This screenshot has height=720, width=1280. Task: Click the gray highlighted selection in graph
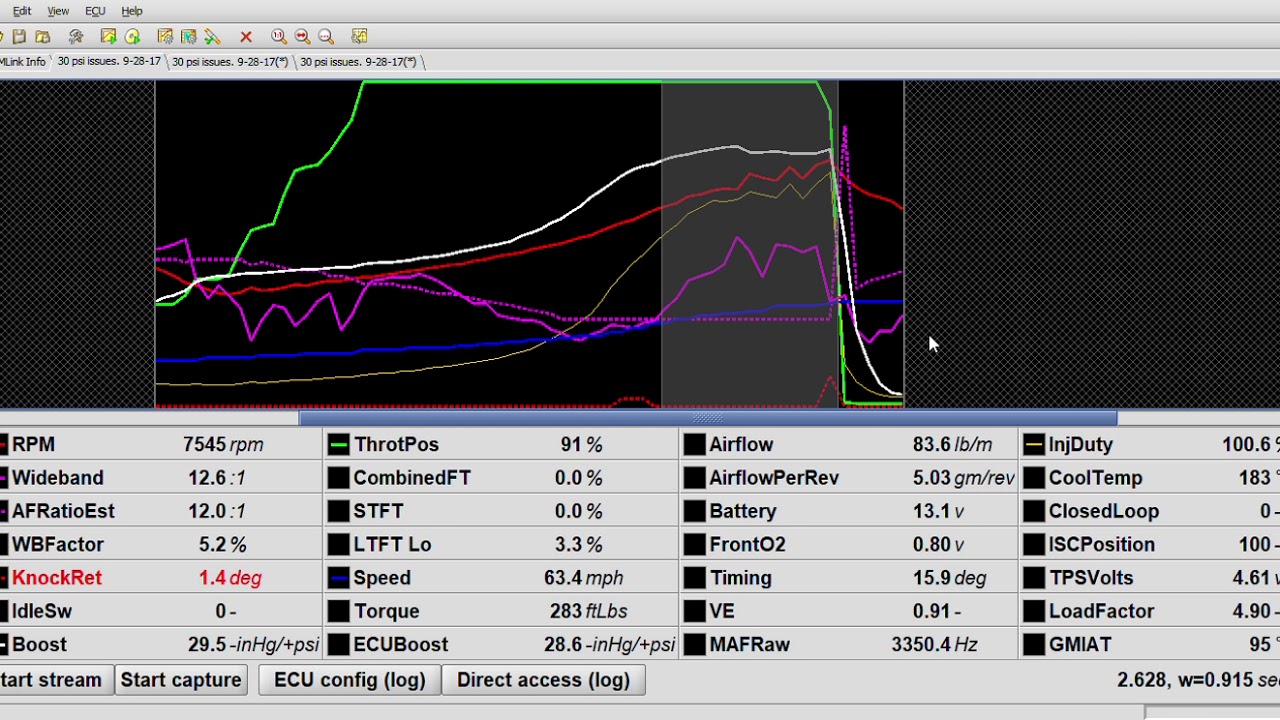point(749,244)
